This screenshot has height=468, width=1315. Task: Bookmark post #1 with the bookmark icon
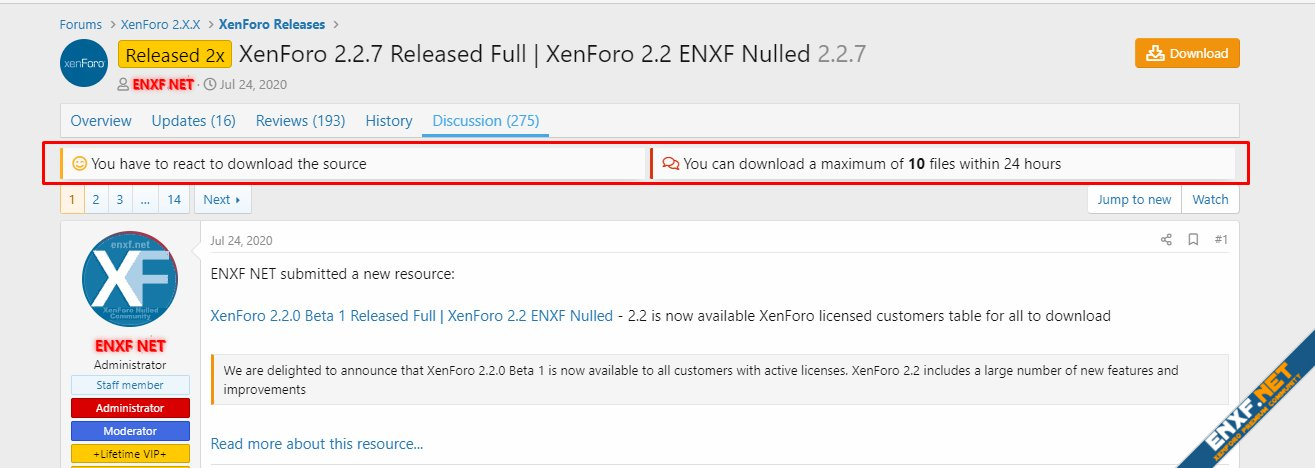(x=1193, y=240)
